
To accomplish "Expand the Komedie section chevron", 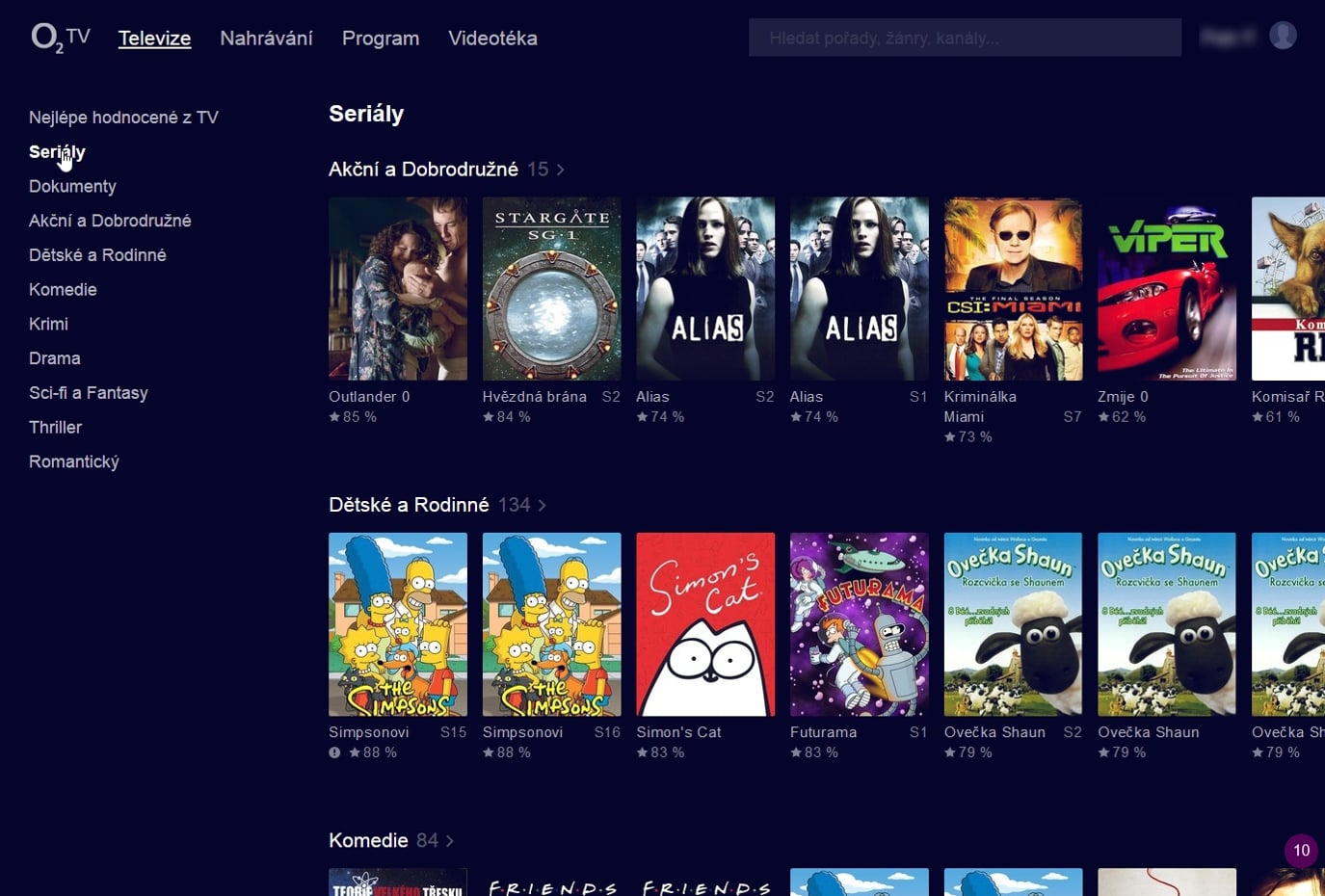I will coord(449,841).
